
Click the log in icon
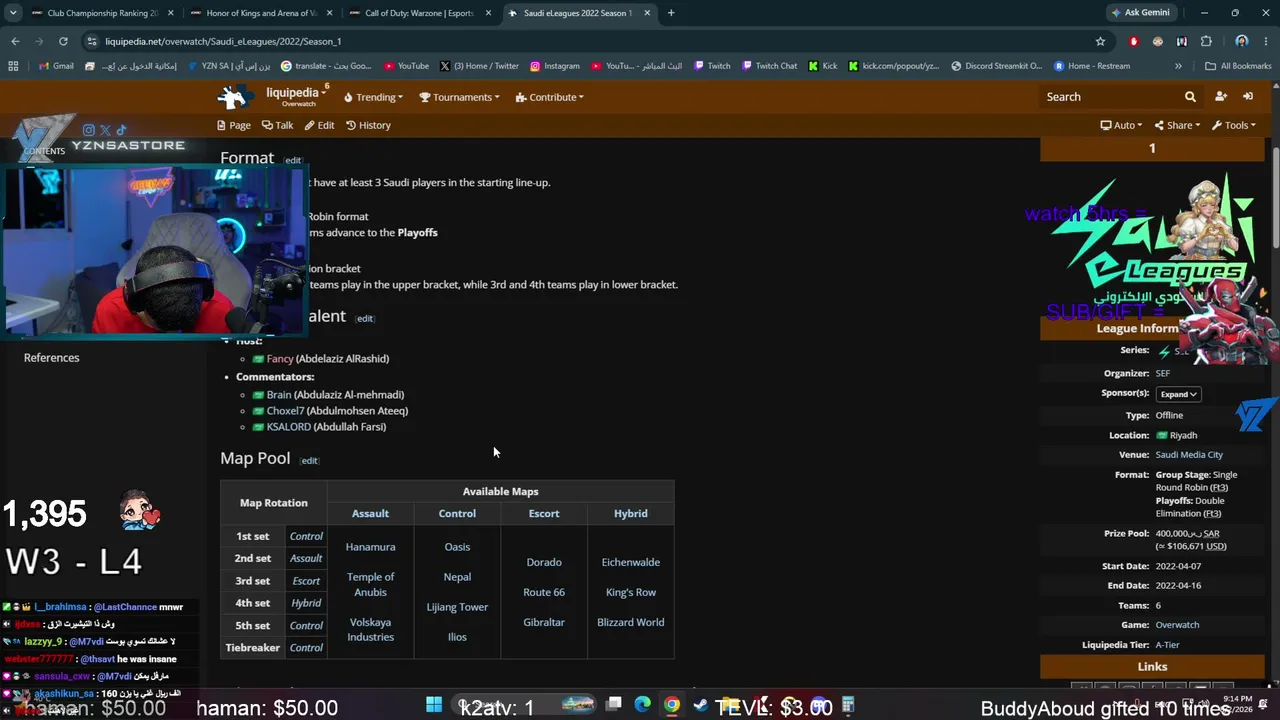tap(1248, 97)
